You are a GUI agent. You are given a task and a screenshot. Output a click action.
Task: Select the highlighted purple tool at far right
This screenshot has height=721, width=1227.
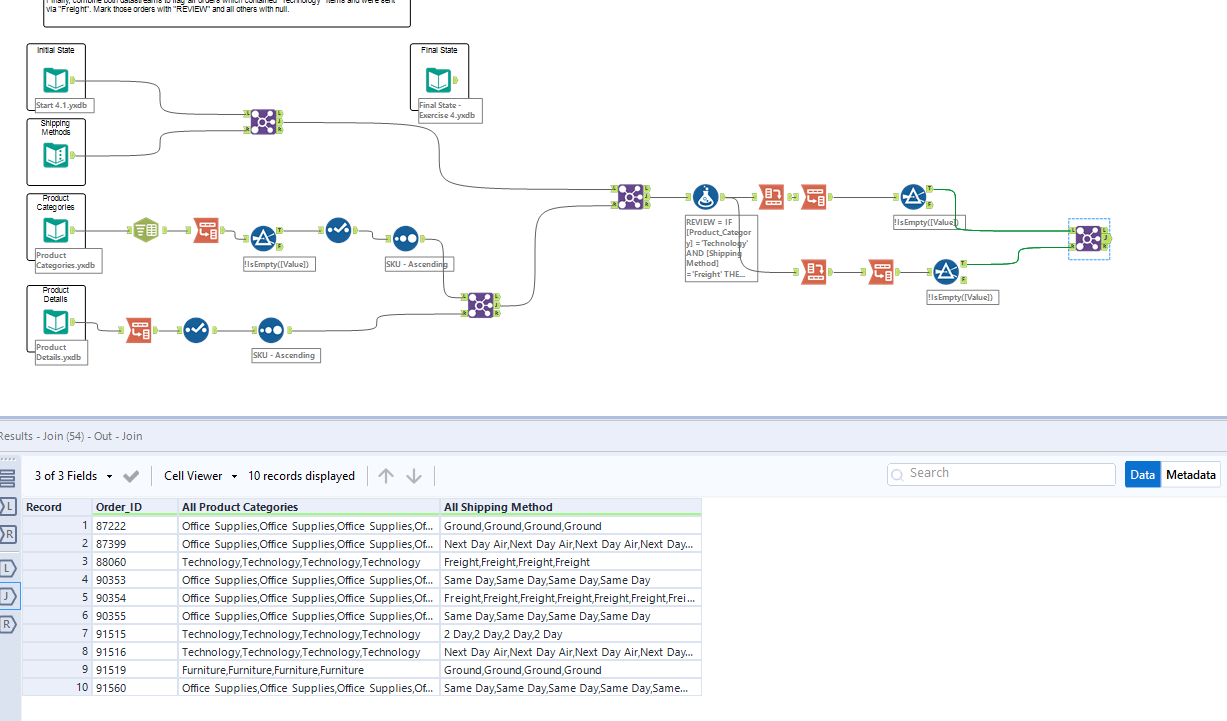[x=1088, y=238]
